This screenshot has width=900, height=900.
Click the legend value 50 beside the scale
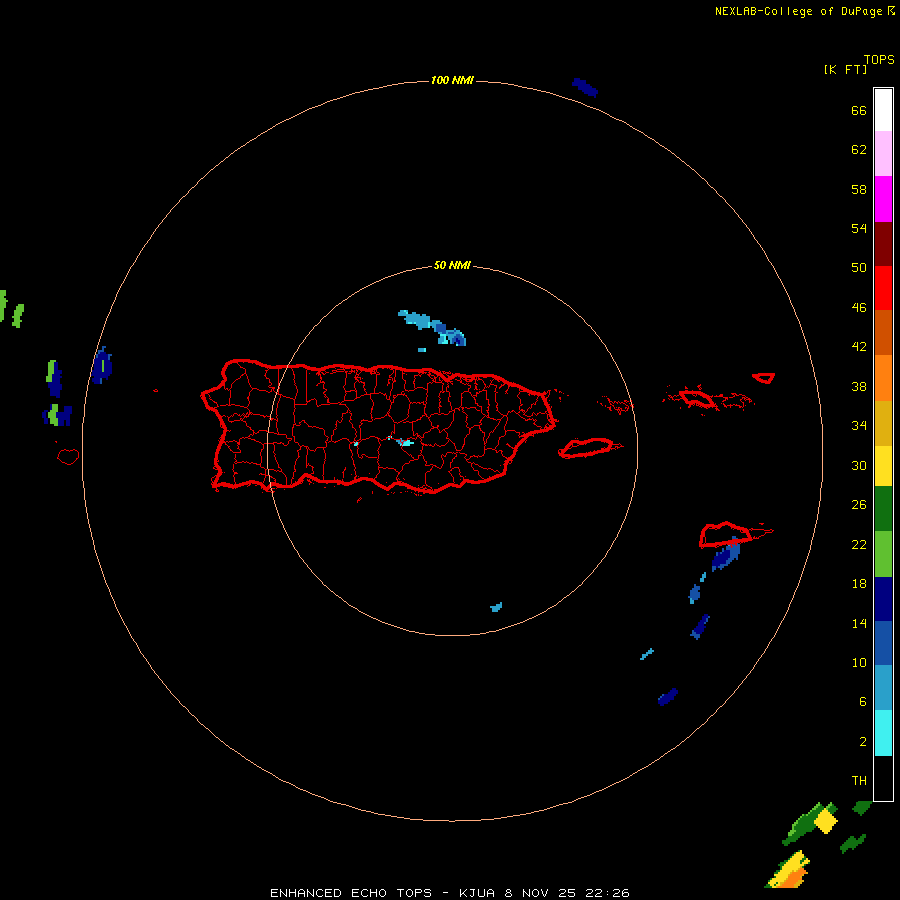tap(859, 267)
